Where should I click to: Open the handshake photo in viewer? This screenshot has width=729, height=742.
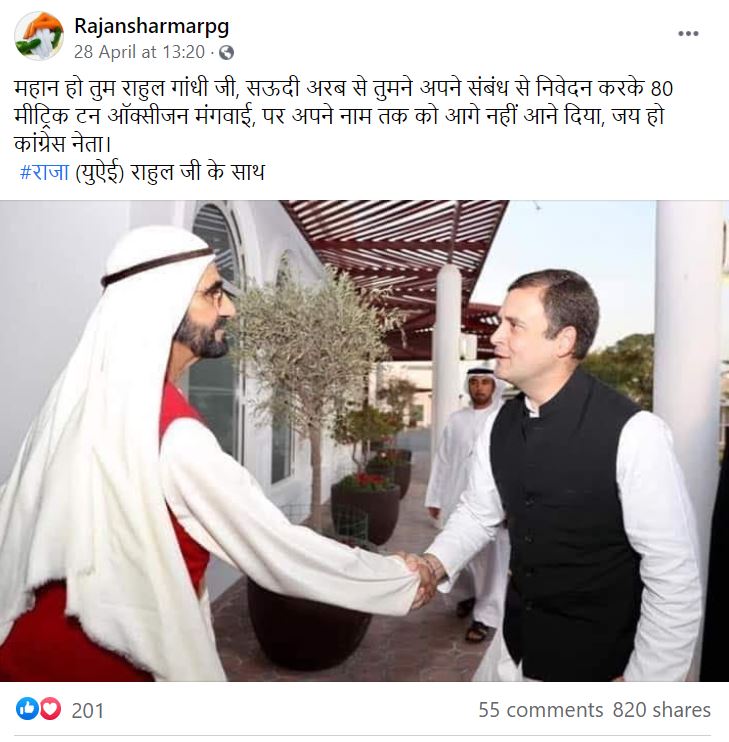(364, 441)
